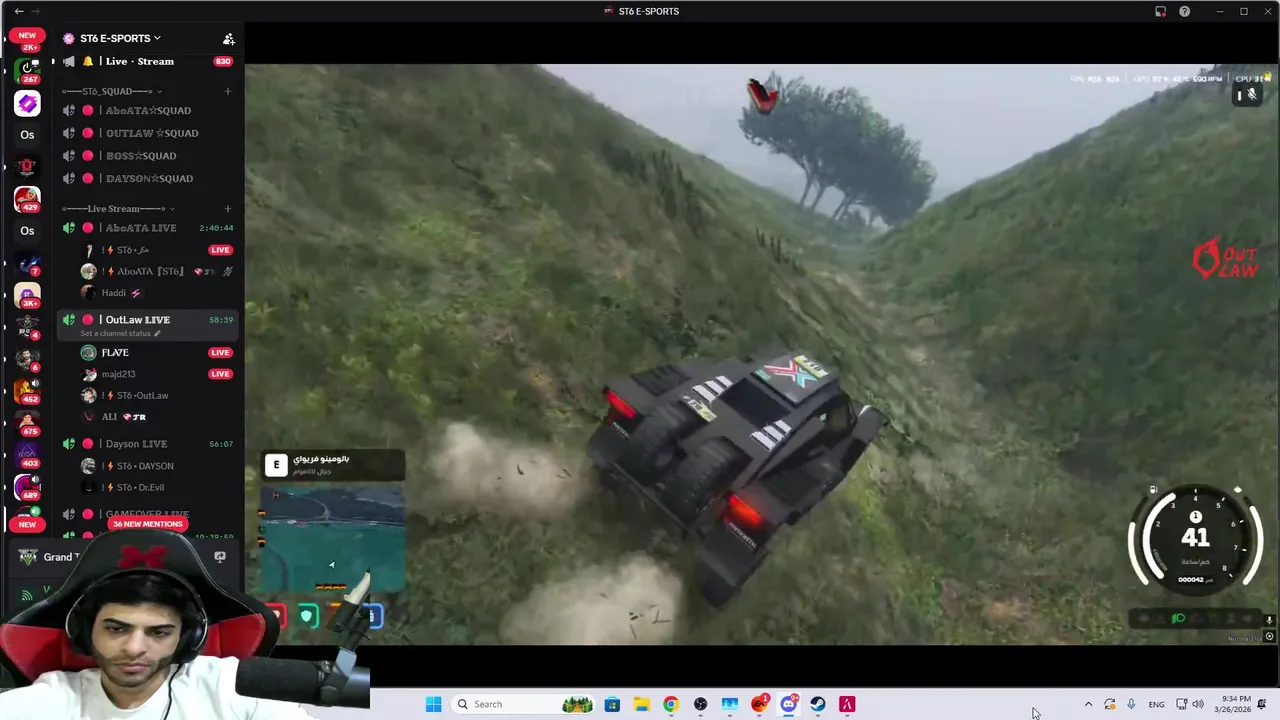Open server with 689 badge
The width and height of the screenshot is (1280, 720).
(27, 487)
